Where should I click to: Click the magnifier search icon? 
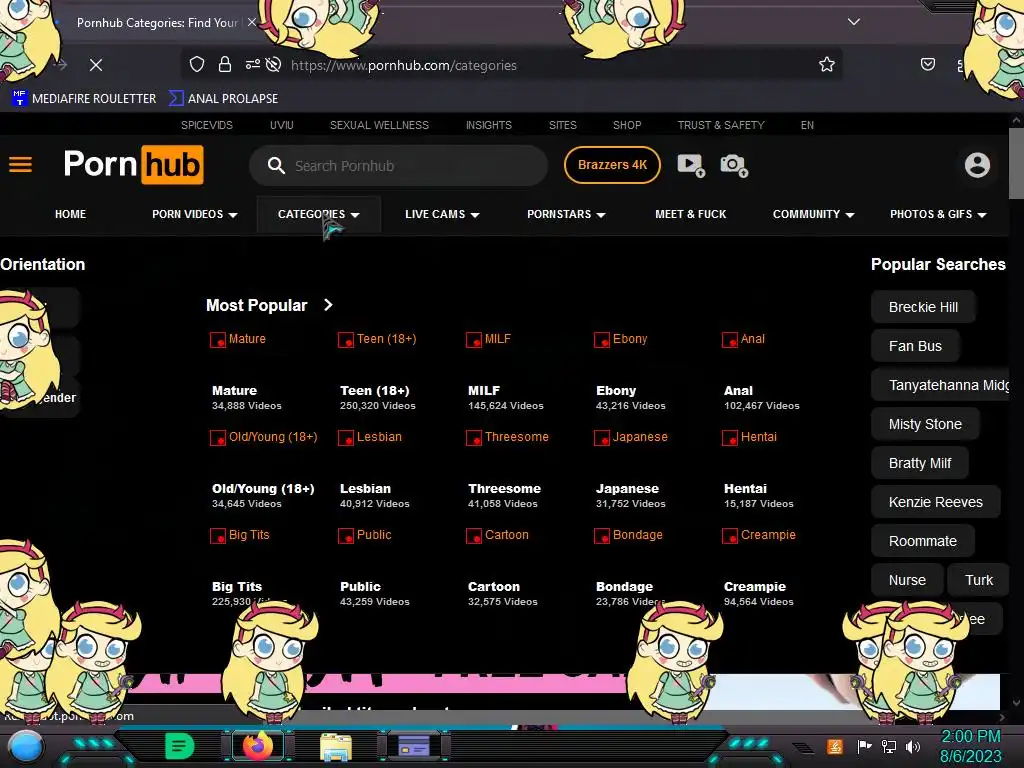tap(276, 165)
